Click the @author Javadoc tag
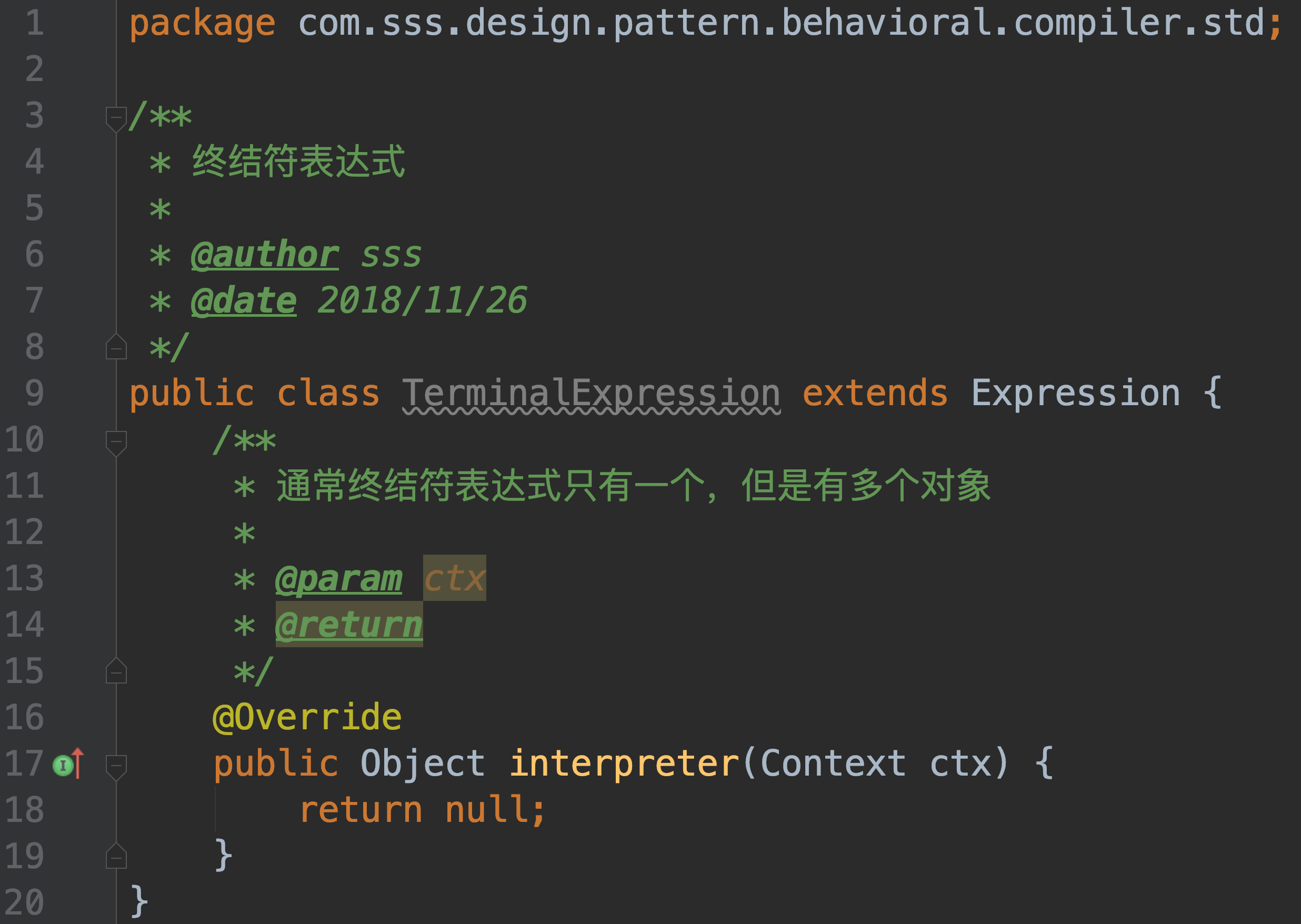1301x924 pixels. pyautogui.click(x=265, y=254)
